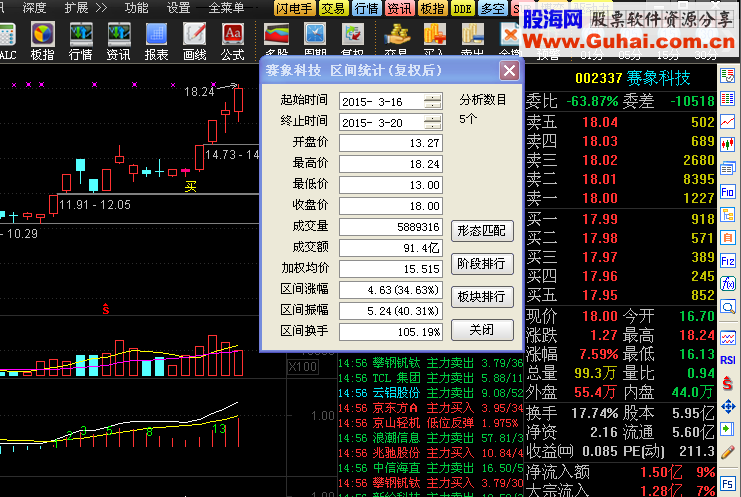
Task: Click the 云铝股份 主力卖出 news row
Action: 431,393
